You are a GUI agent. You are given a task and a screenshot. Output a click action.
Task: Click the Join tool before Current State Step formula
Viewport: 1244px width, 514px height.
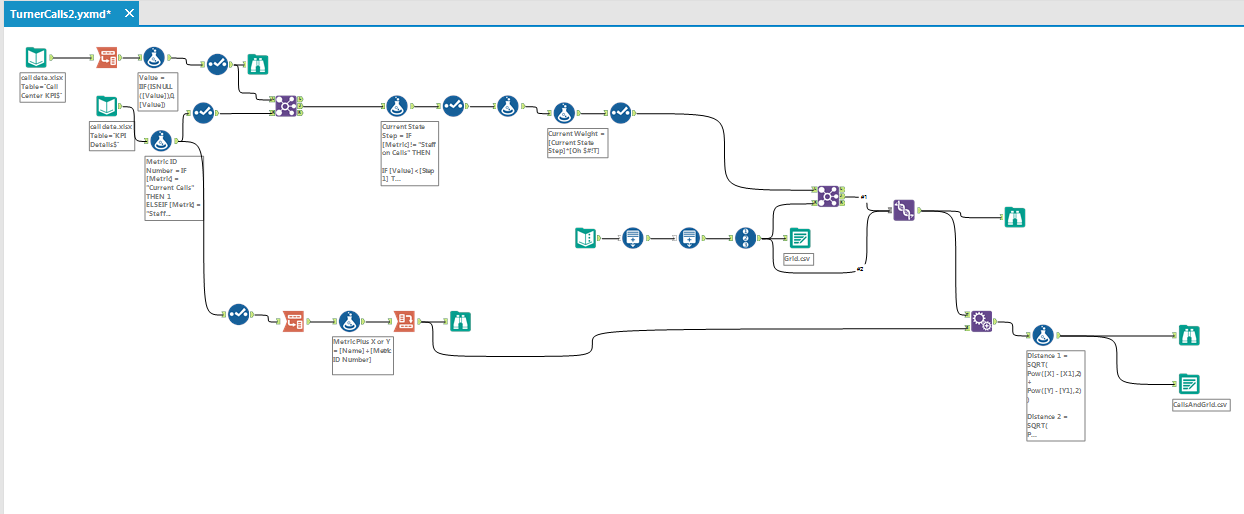coord(285,105)
